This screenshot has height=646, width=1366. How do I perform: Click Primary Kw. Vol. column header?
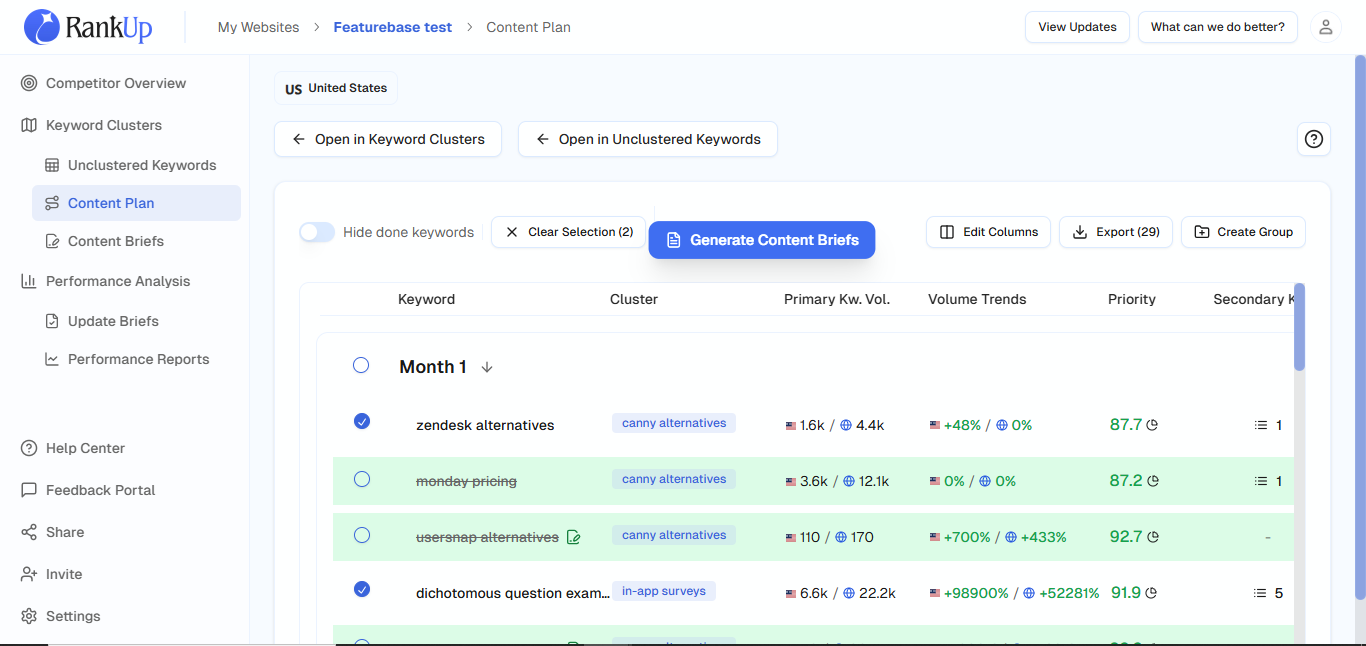837,299
